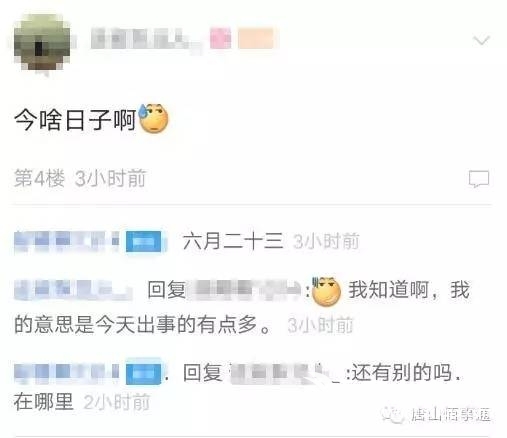Click the smirking emoji in second reply
This screenshot has height=438, width=507.
click(326, 290)
